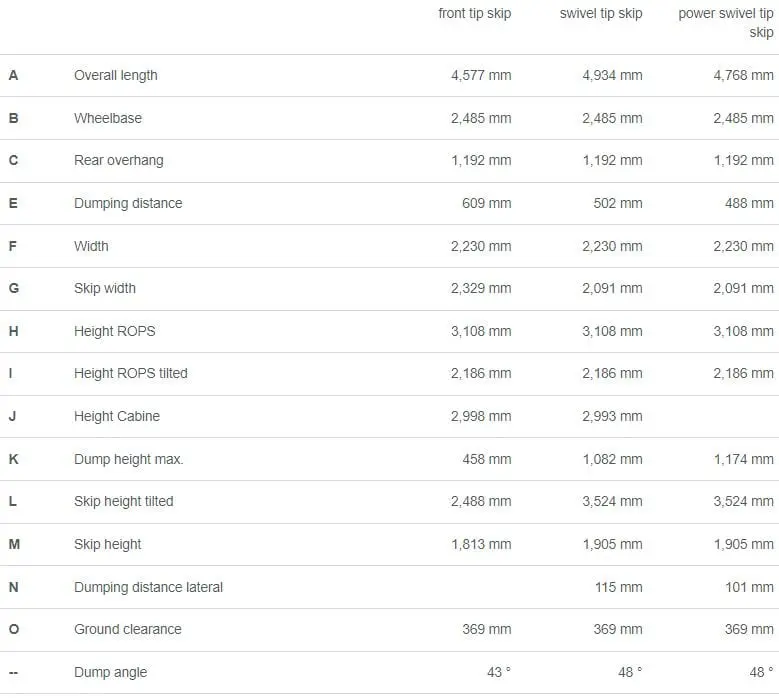The image size is (779, 698).
Task: Select the 609 mm dumping distance value
Action: point(486,203)
